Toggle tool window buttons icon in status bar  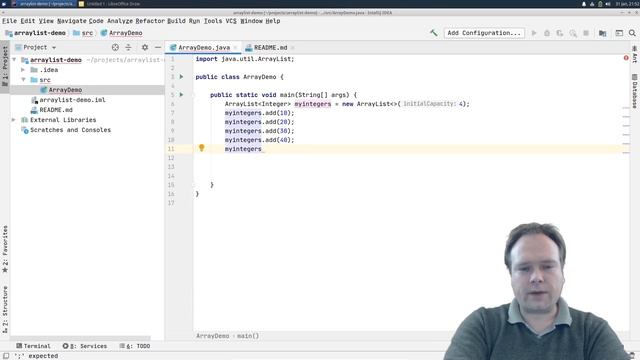[6, 356]
